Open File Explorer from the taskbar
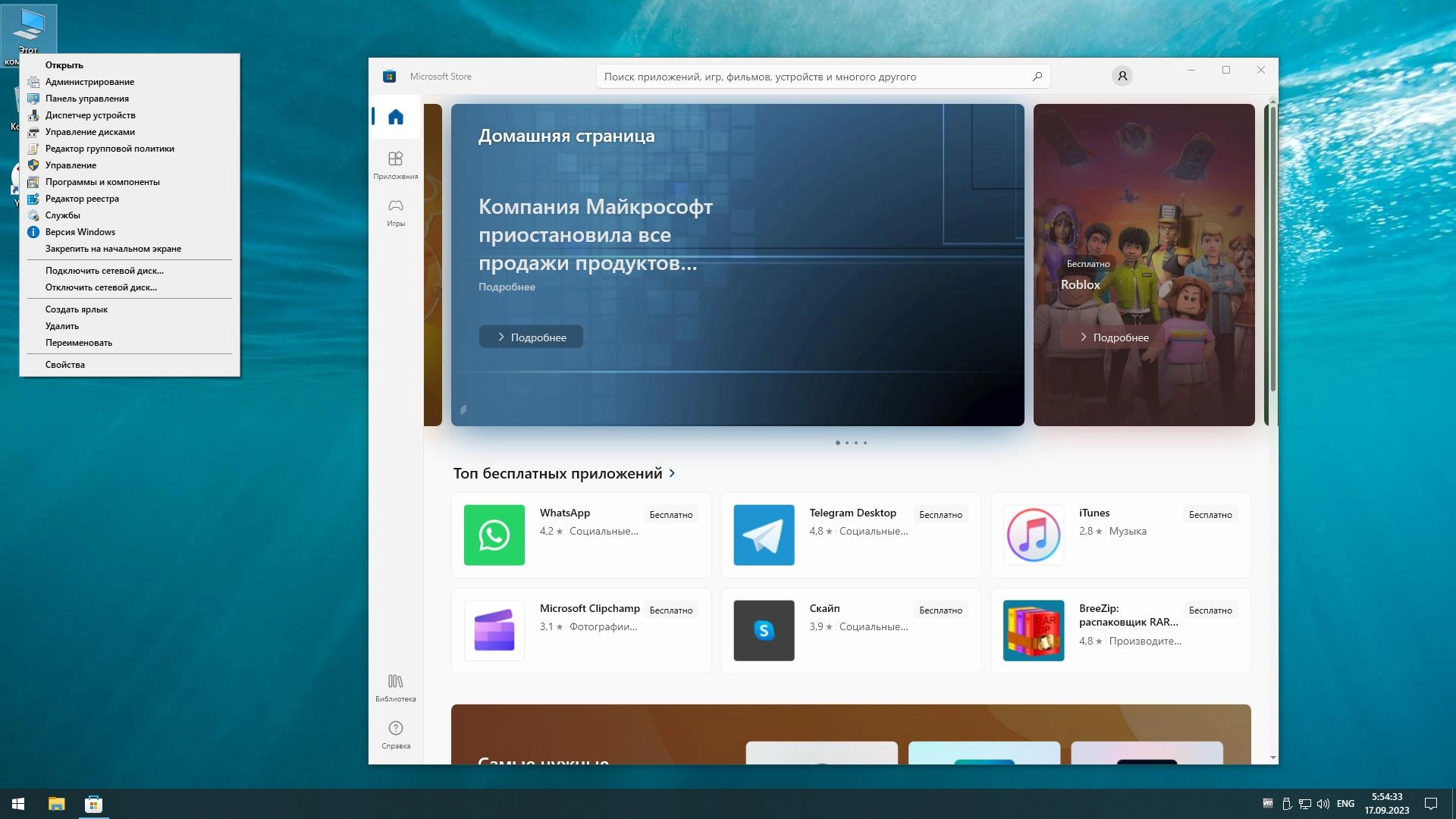The width and height of the screenshot is (1456, 819). (56, 804)
